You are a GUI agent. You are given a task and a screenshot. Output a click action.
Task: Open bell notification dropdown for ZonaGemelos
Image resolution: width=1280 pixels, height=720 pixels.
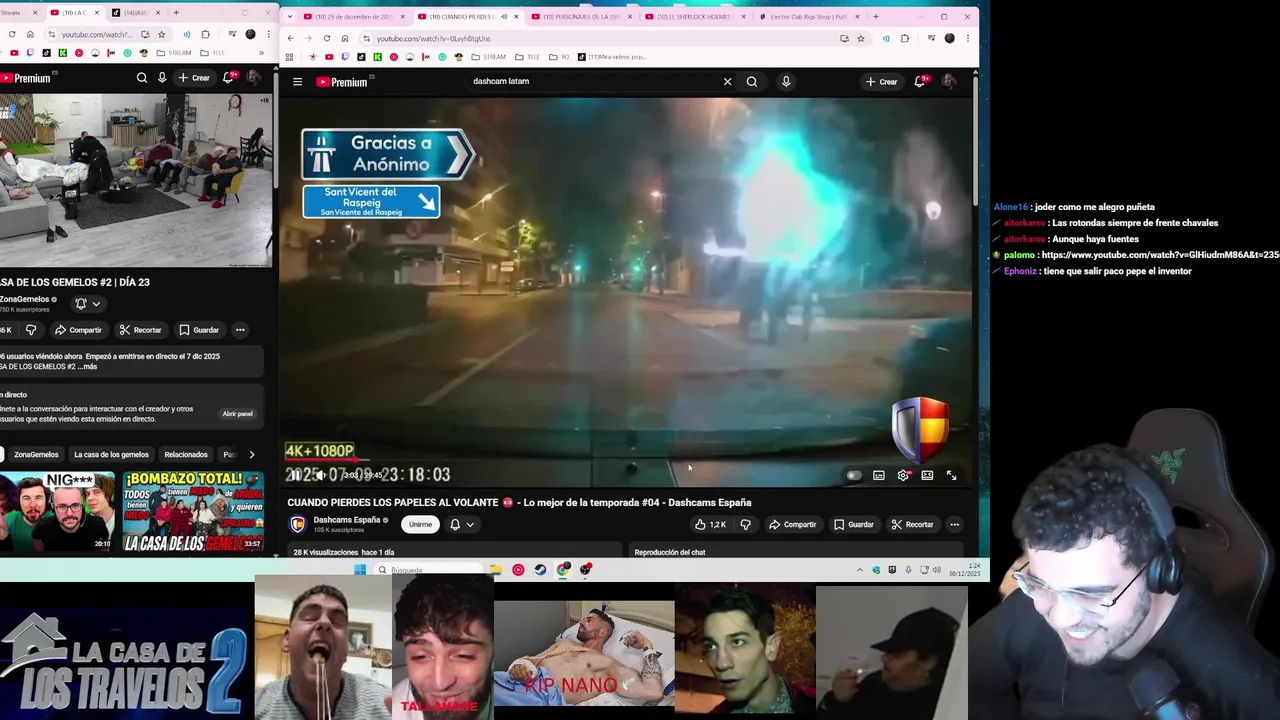point(87,304)
